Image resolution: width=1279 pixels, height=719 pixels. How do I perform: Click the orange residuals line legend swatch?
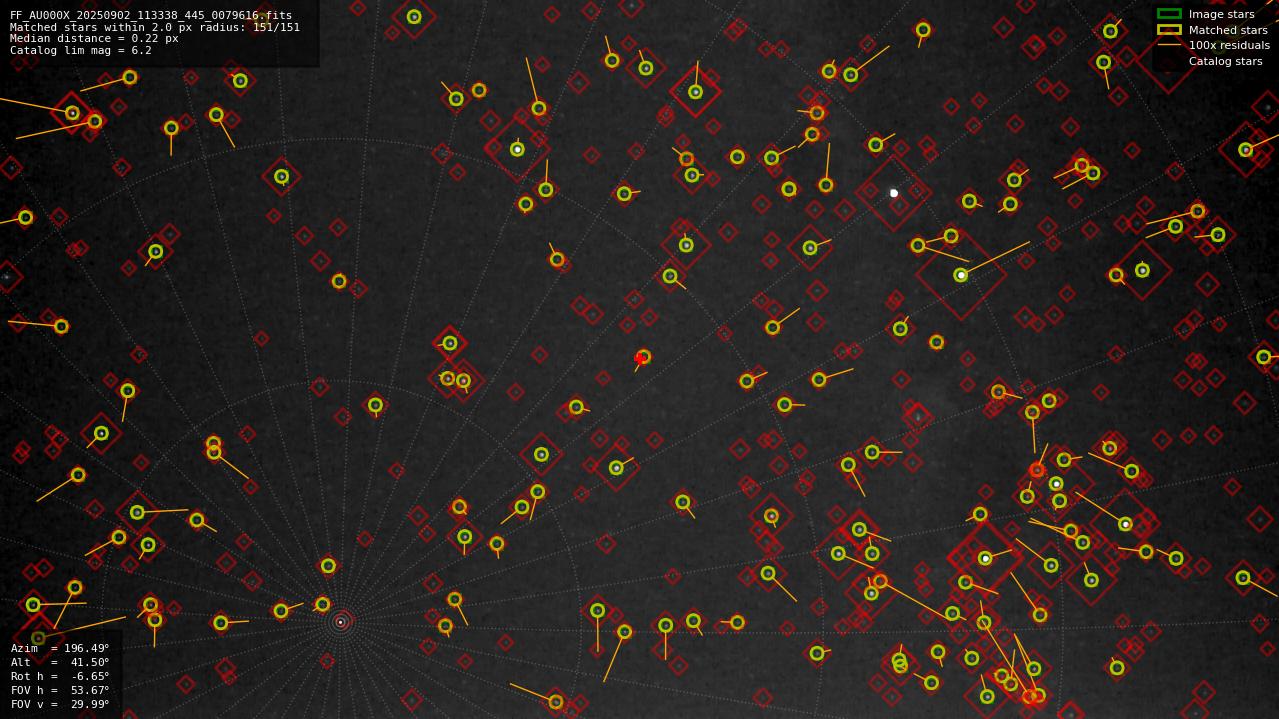[1169, 45]
